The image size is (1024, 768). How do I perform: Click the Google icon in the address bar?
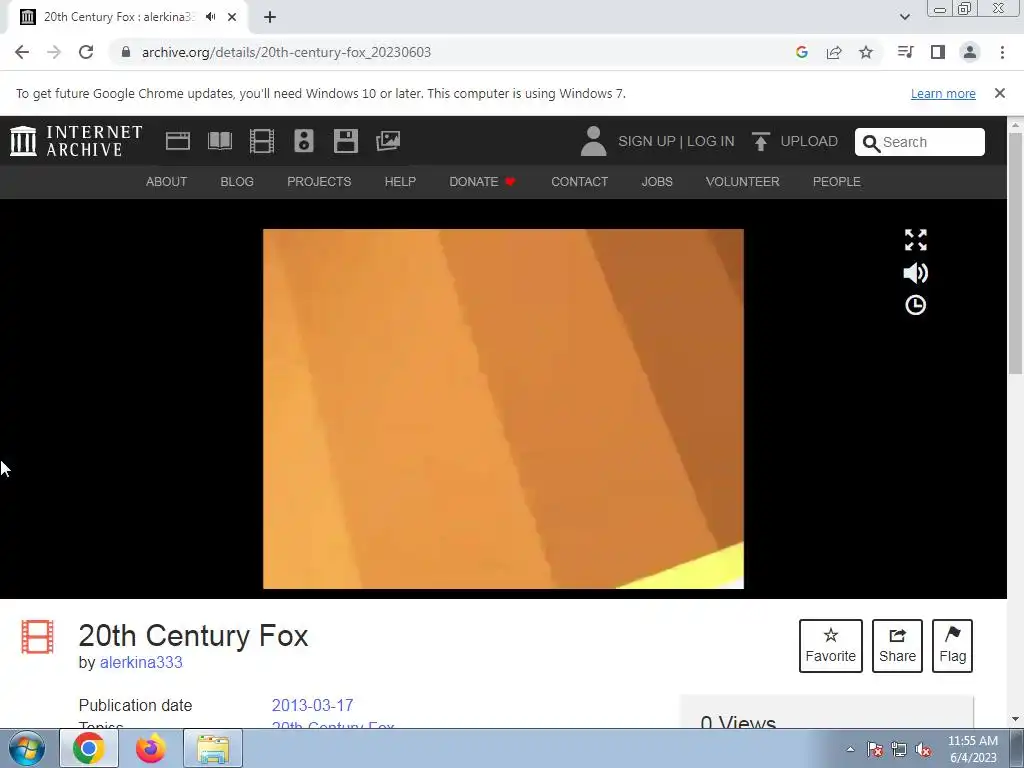(x=802, y=52)
